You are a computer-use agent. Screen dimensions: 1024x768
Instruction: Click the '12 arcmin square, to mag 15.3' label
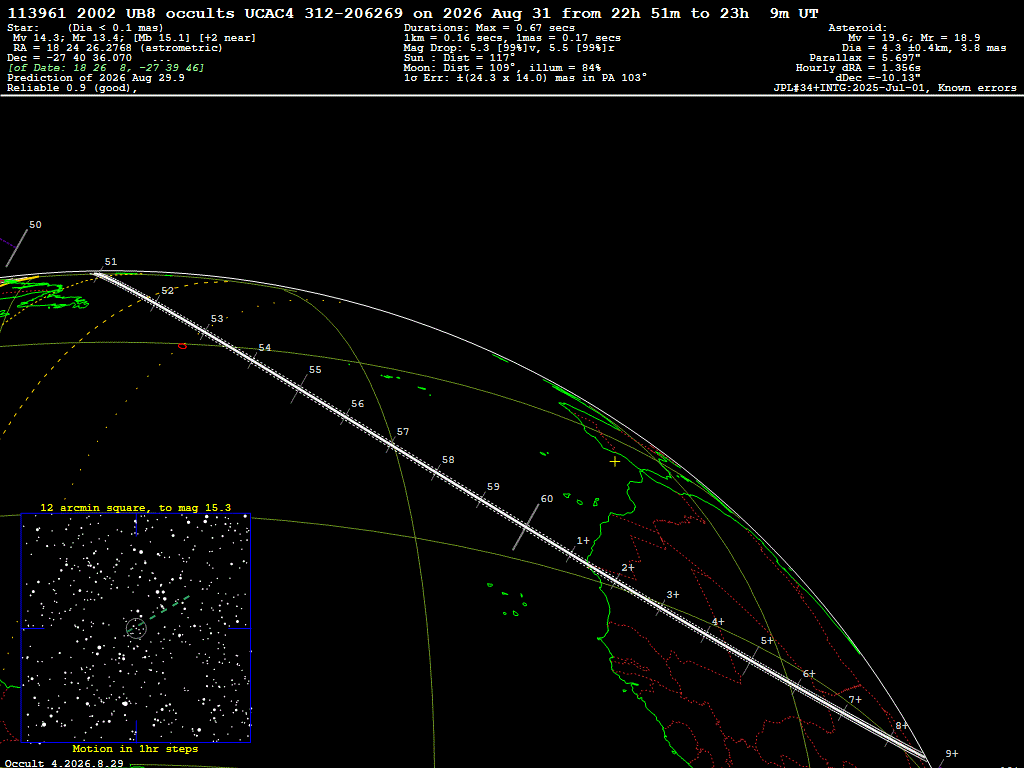click(135, 507)
